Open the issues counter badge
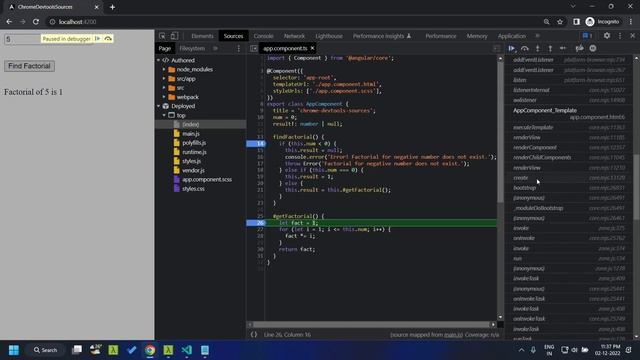640x360 pixels. (x=587, y=36)
